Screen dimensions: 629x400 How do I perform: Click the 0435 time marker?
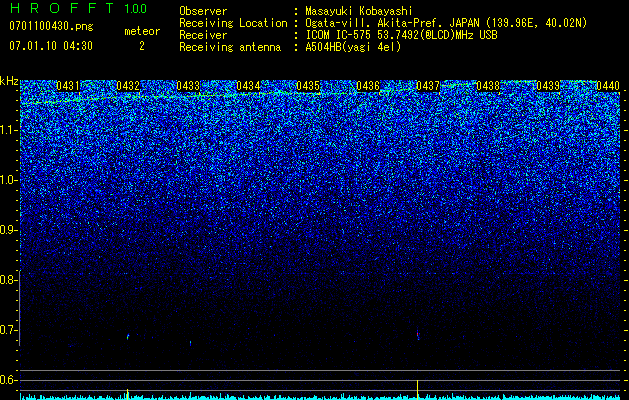click(x=308, y=86)
